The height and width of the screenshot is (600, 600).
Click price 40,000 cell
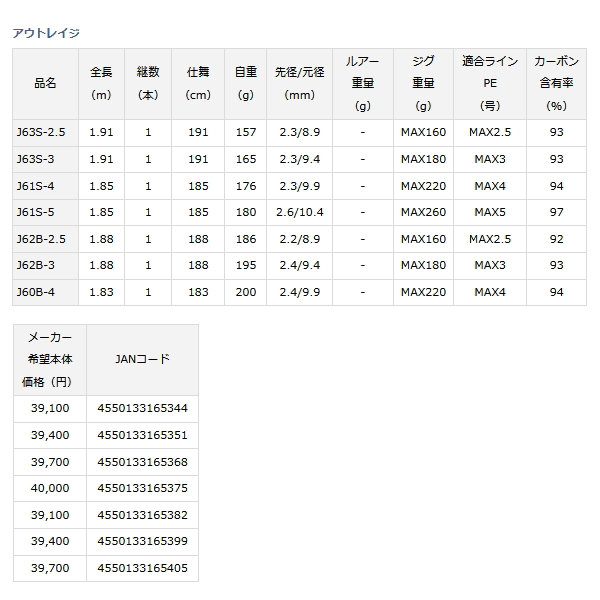pos(50,489)
